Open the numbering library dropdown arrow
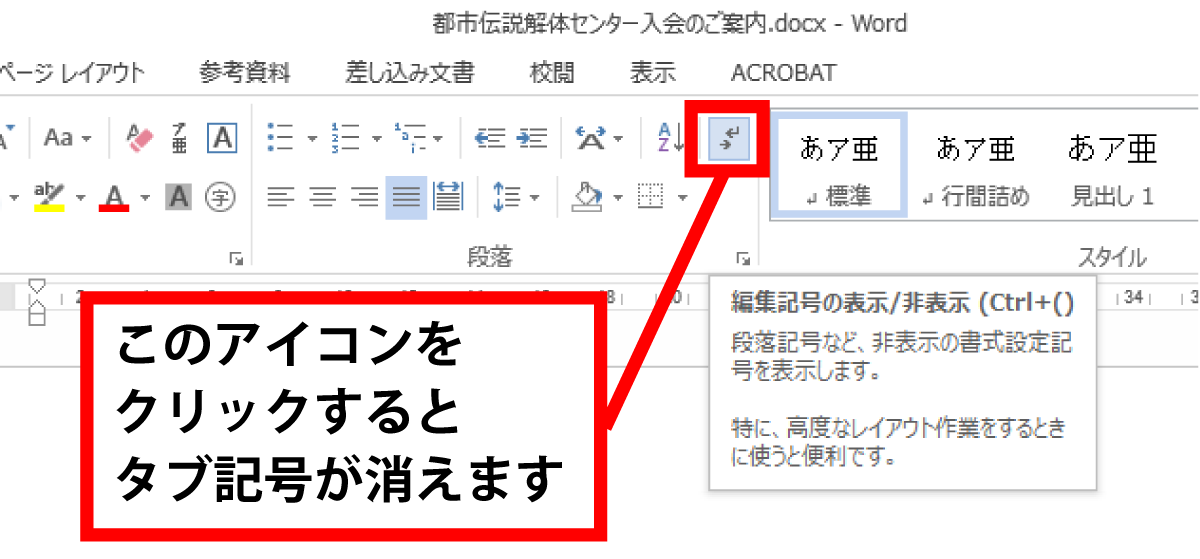Image resolution: width=1200 pixels, height=559 pixels. point(376,139)
